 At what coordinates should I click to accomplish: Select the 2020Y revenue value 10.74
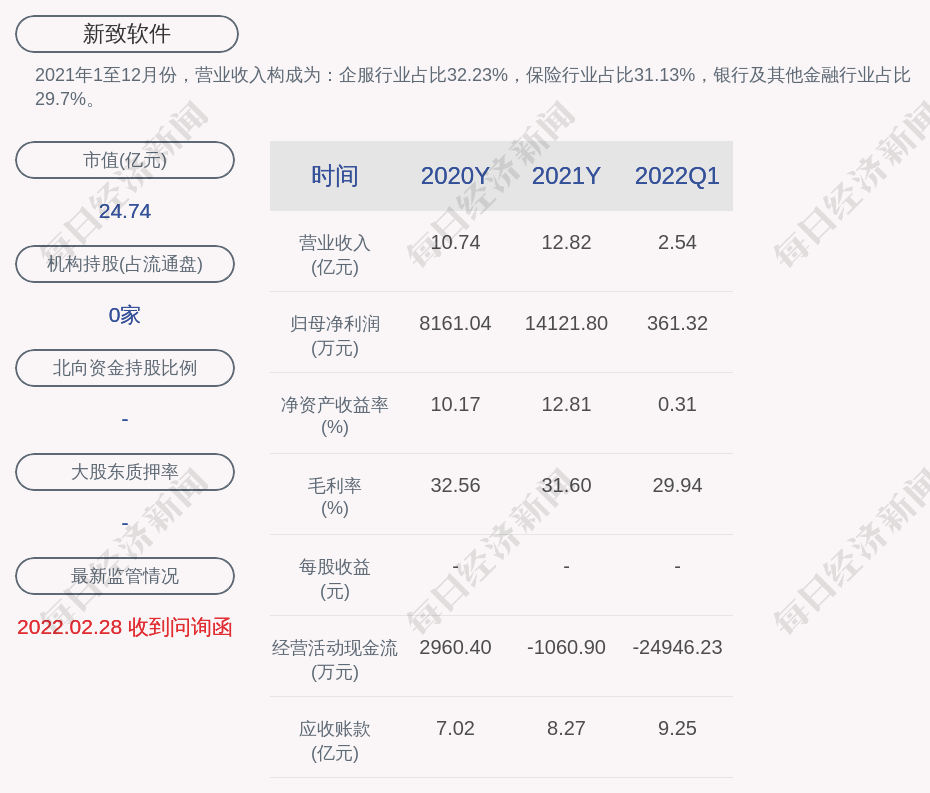[x=455, y=243]
